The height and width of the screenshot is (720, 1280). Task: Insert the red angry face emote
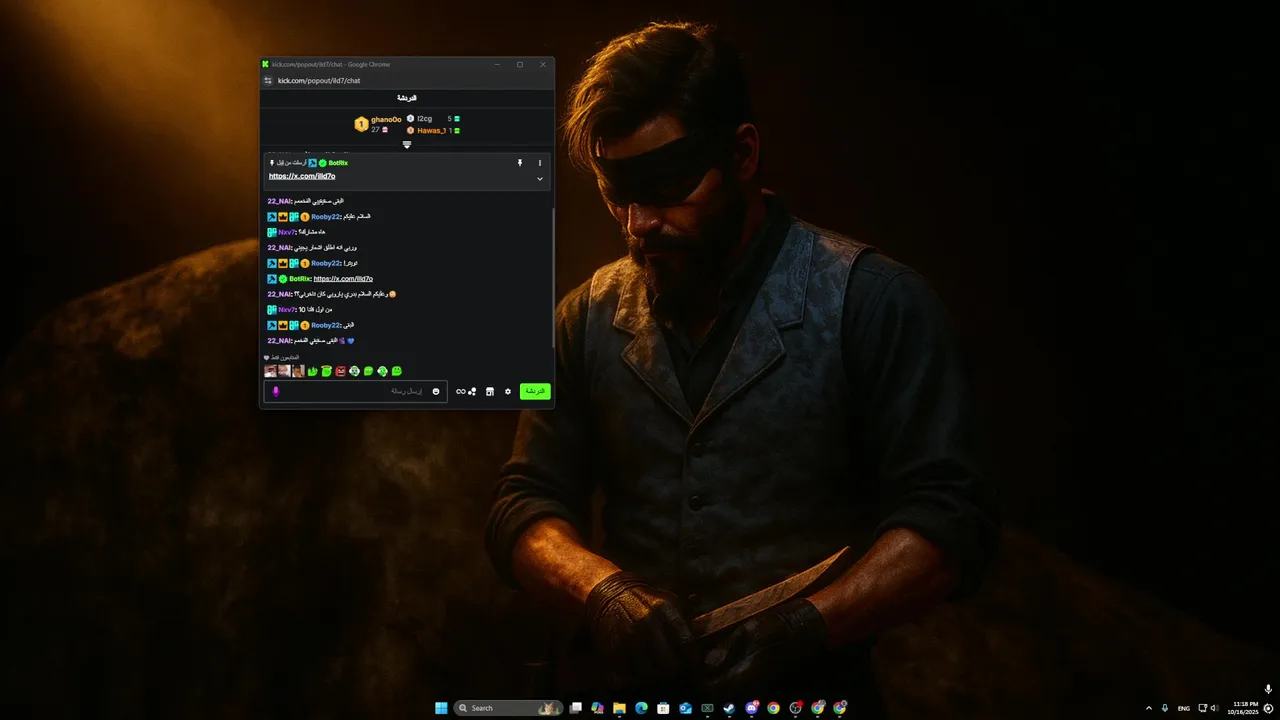tap(340, 371)
